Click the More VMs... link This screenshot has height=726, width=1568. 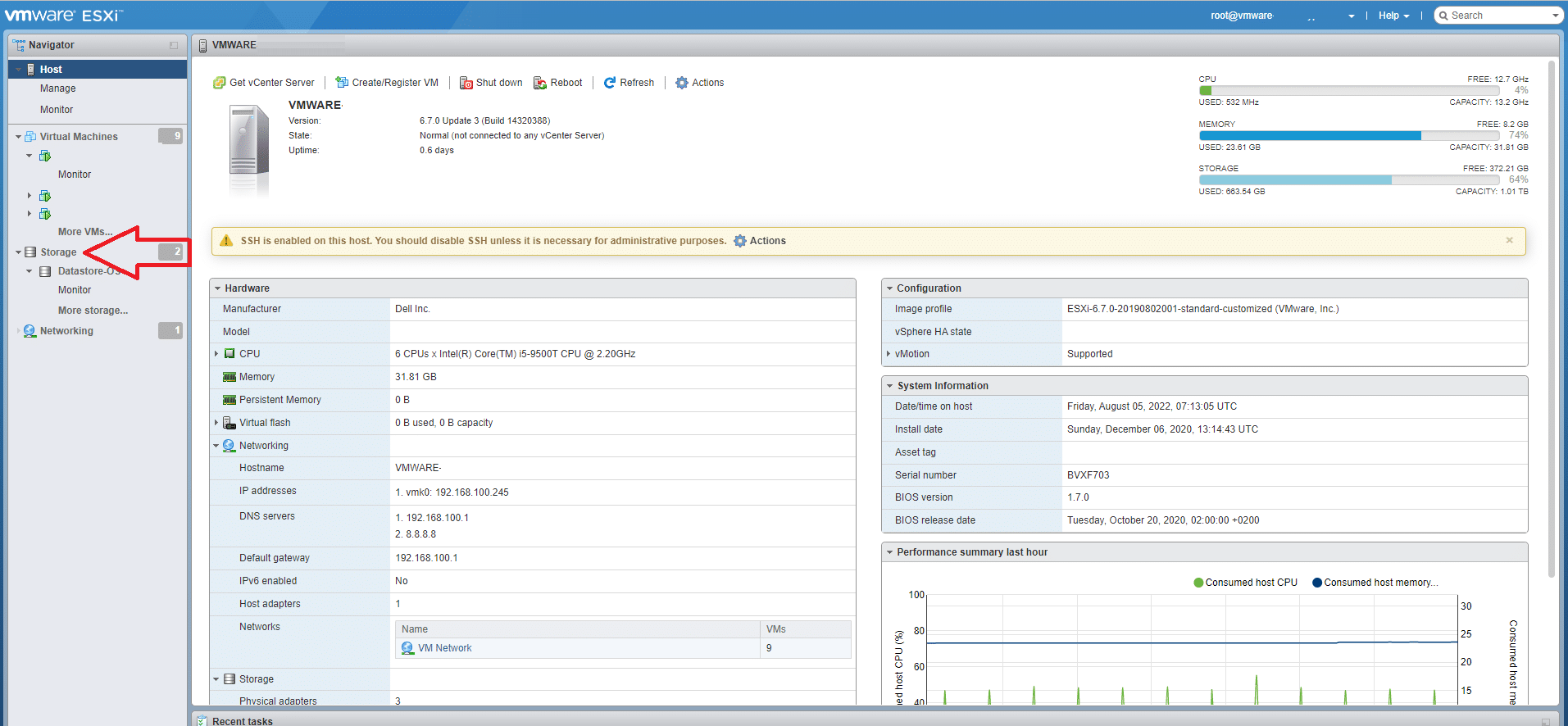pyautogui.click(x=85, y=232)
